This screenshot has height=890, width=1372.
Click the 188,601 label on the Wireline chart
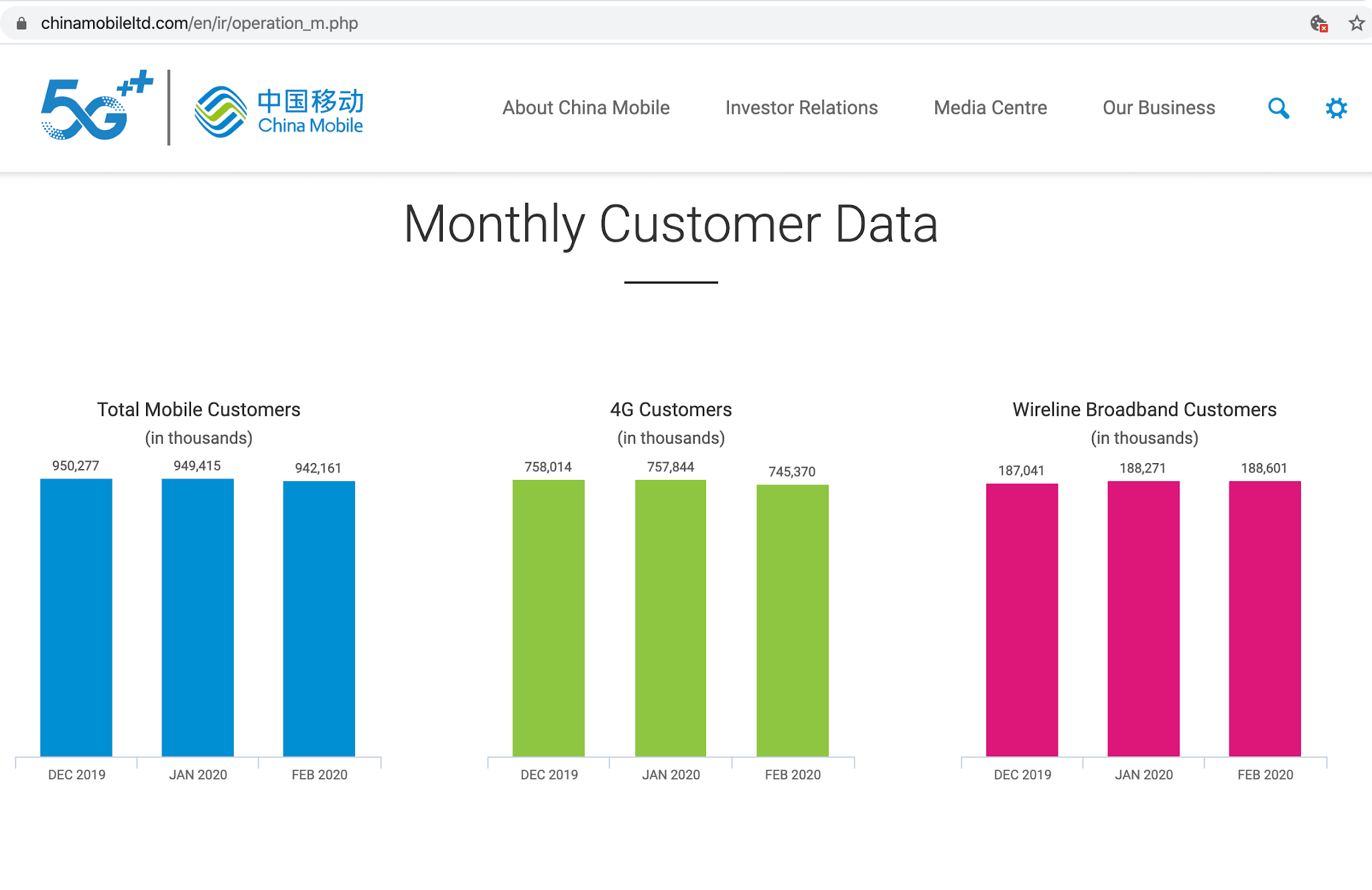(x=1265, y=468)
